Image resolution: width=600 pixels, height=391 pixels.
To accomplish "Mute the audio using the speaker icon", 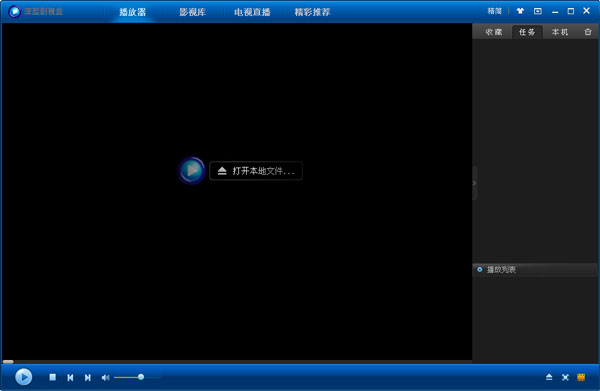I will tap(105, 378).
